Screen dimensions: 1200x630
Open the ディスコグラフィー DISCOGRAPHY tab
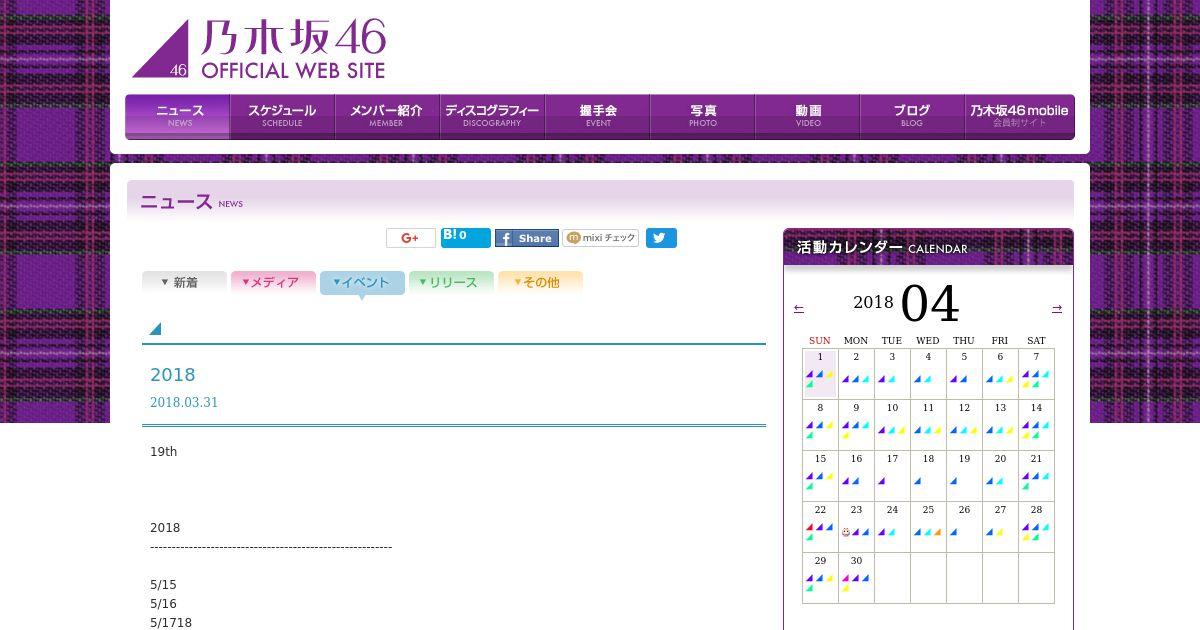point(492,116)
